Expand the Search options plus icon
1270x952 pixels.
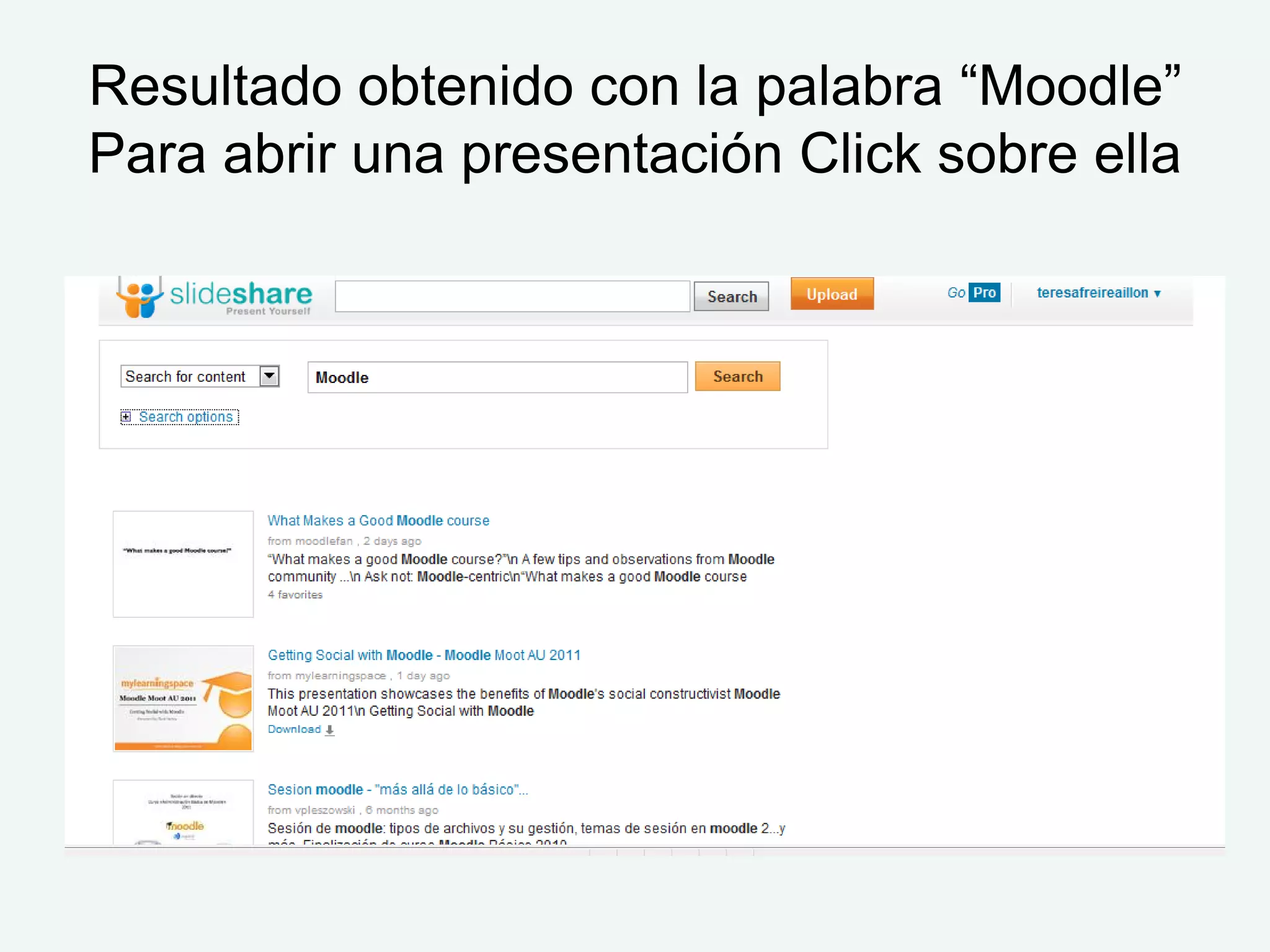point(126,416)
